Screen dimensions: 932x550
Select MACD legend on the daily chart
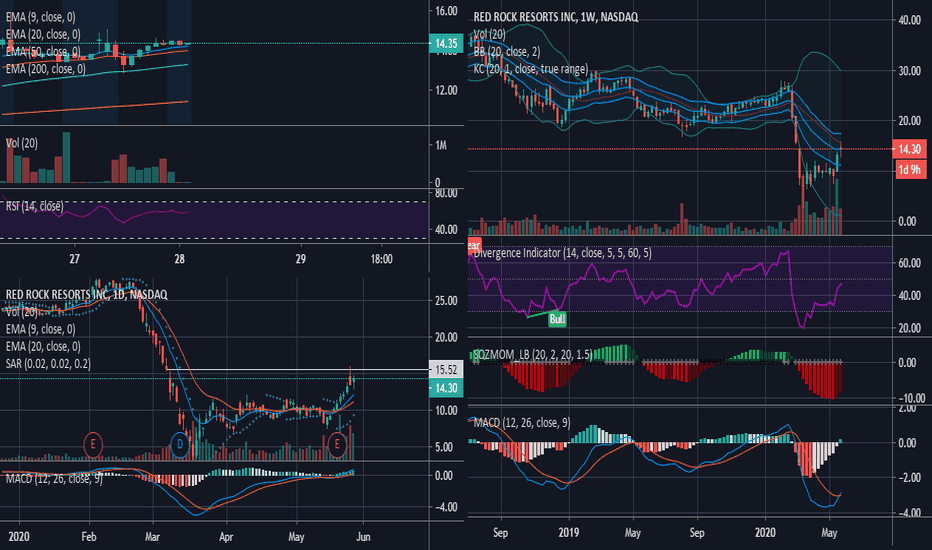54,478
